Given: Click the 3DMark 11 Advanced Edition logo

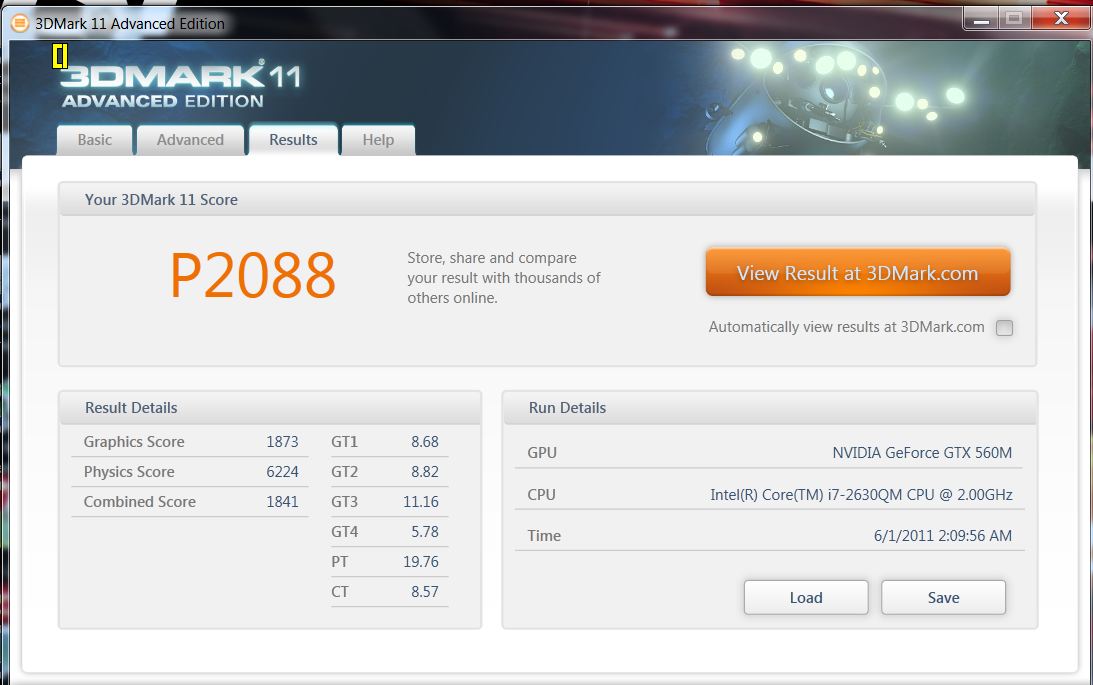Looking at the screenshot, I should point(181,84).
